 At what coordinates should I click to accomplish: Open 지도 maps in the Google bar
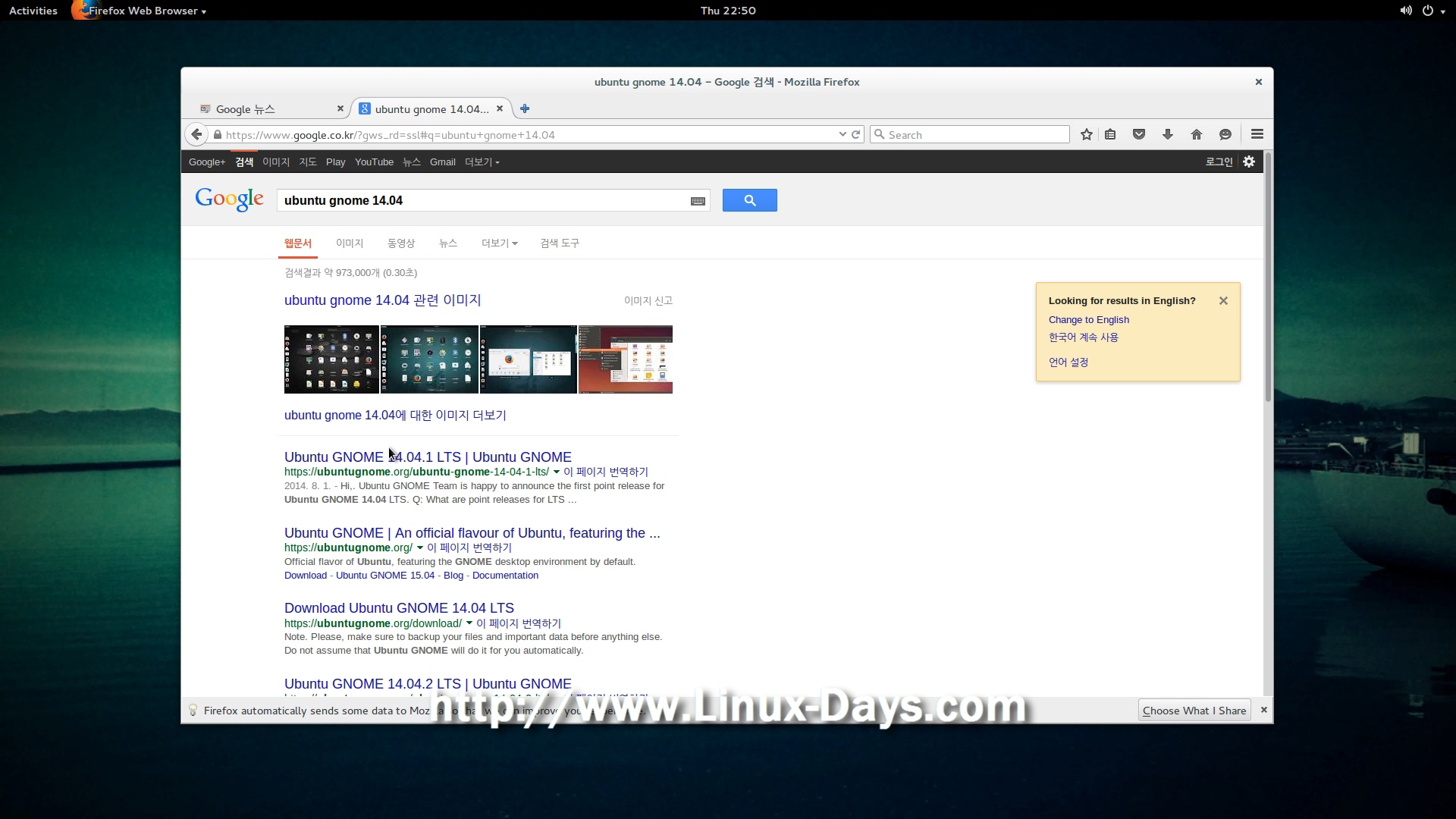tap(308, 162)
